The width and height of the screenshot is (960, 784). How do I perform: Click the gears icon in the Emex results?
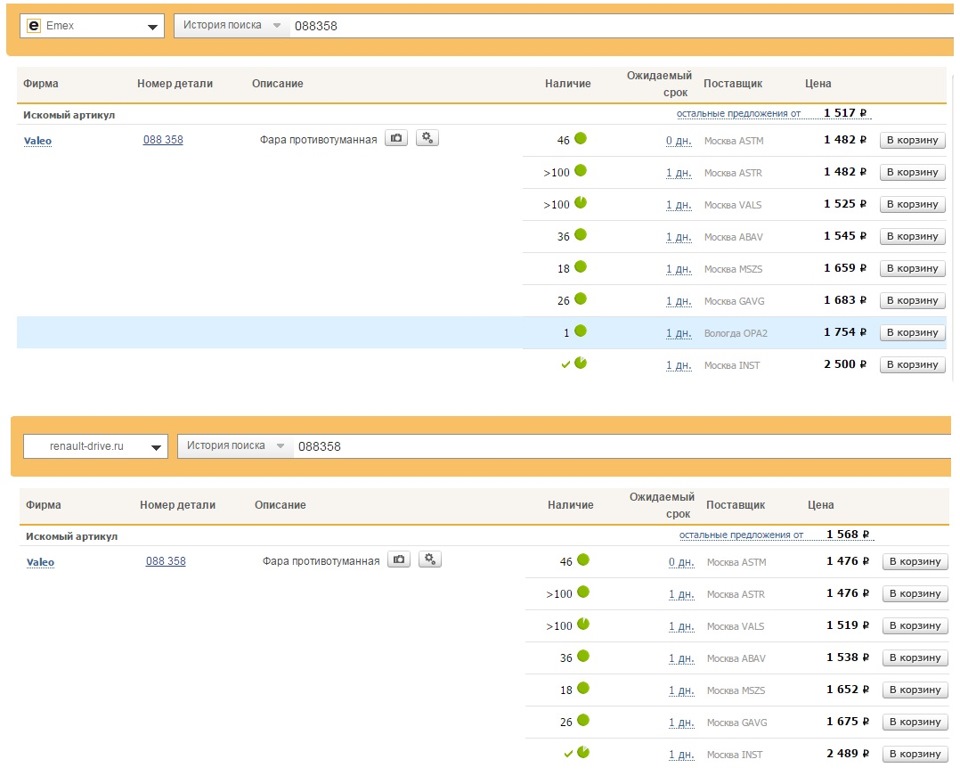point(427,139)
